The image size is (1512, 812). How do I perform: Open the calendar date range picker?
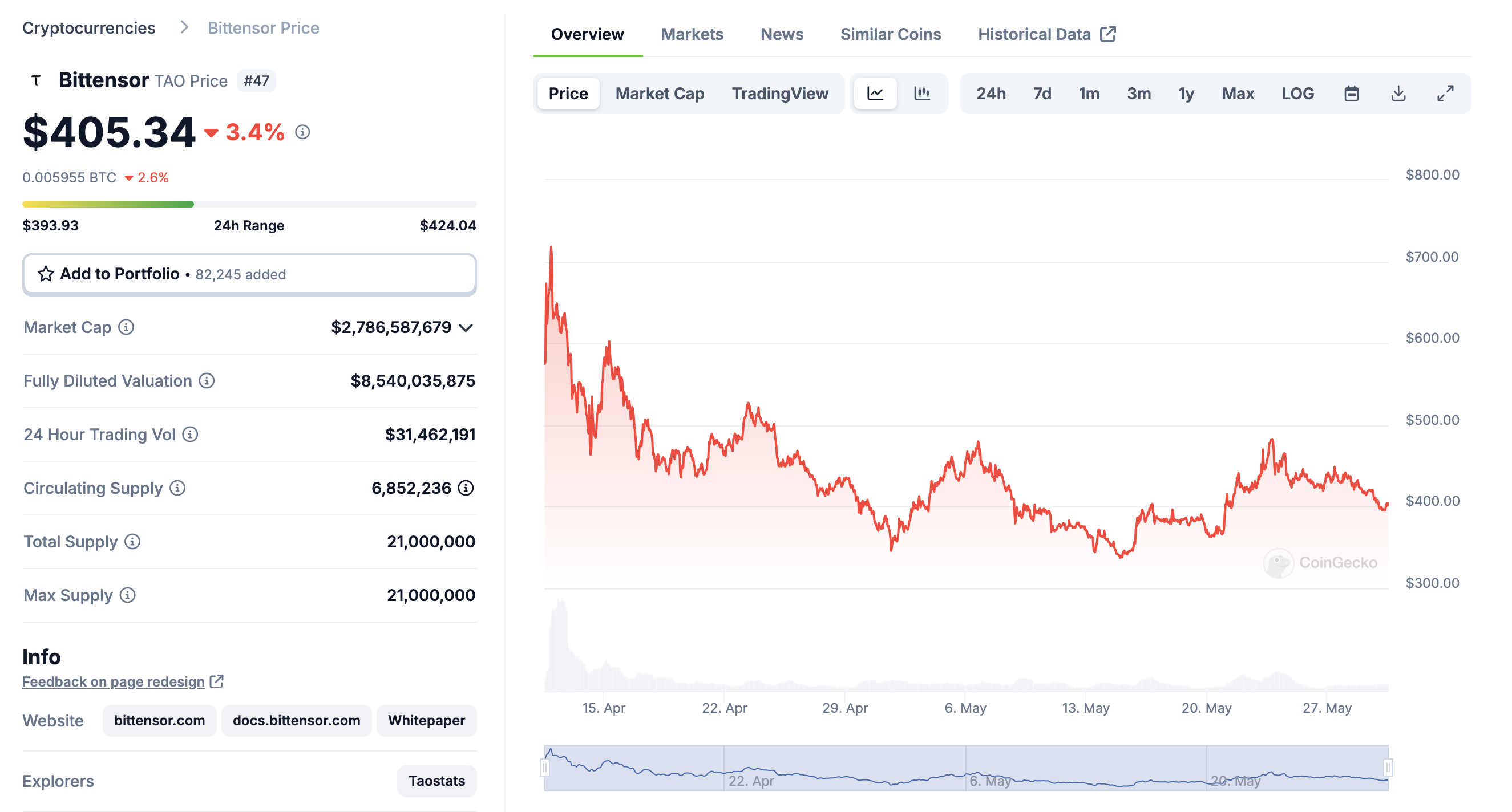1352,94
